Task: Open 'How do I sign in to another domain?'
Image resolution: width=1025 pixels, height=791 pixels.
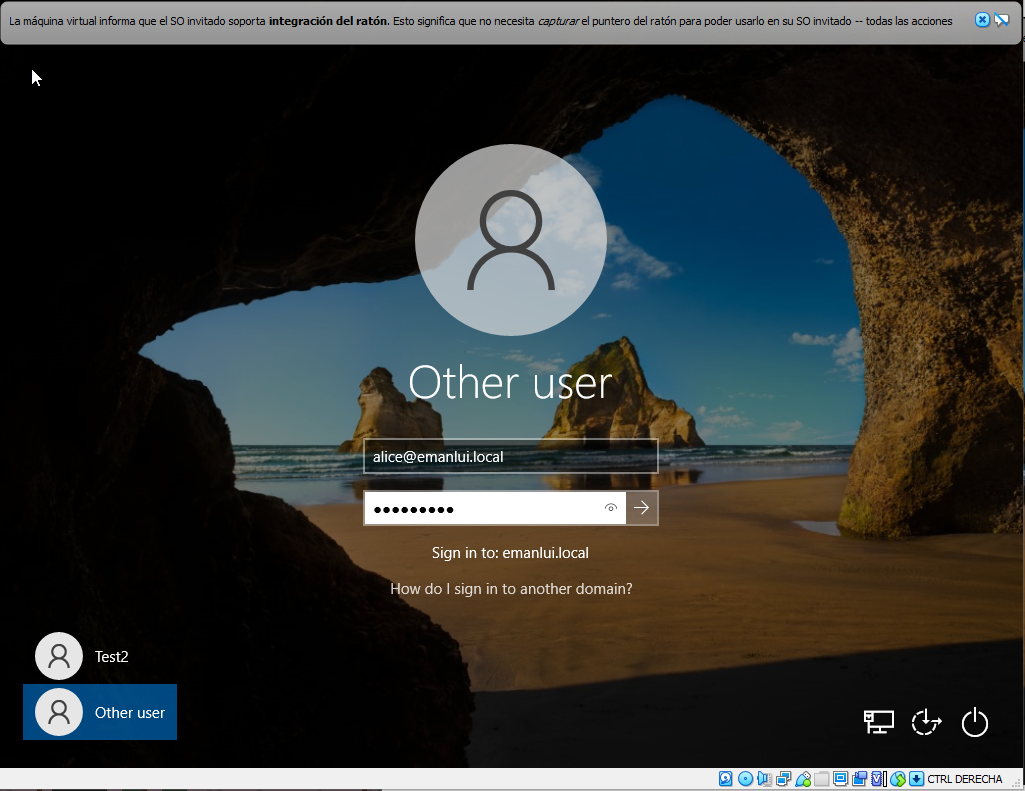Action: [511, 589]
